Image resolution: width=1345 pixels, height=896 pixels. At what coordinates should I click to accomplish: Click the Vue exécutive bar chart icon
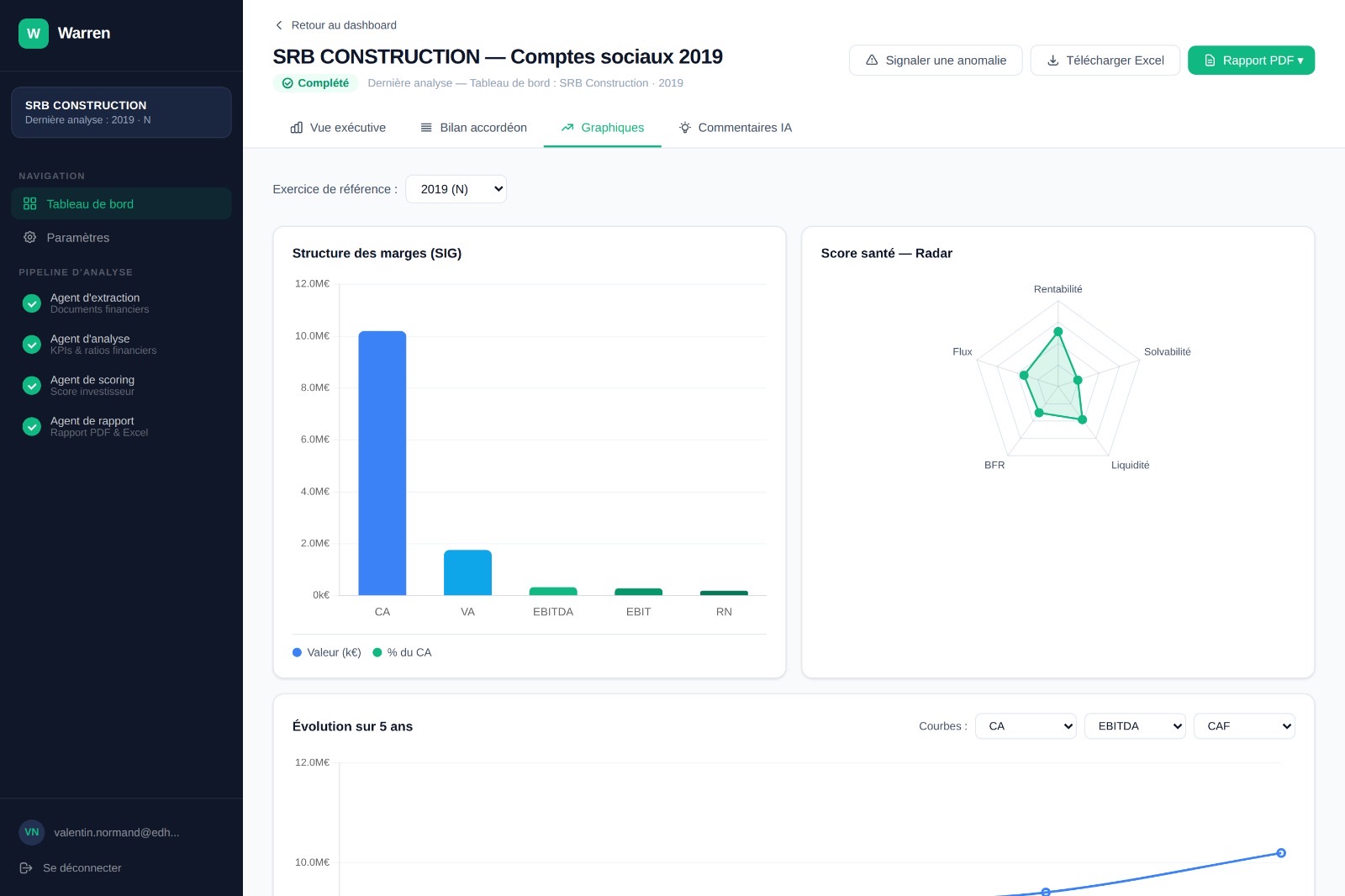297,128
